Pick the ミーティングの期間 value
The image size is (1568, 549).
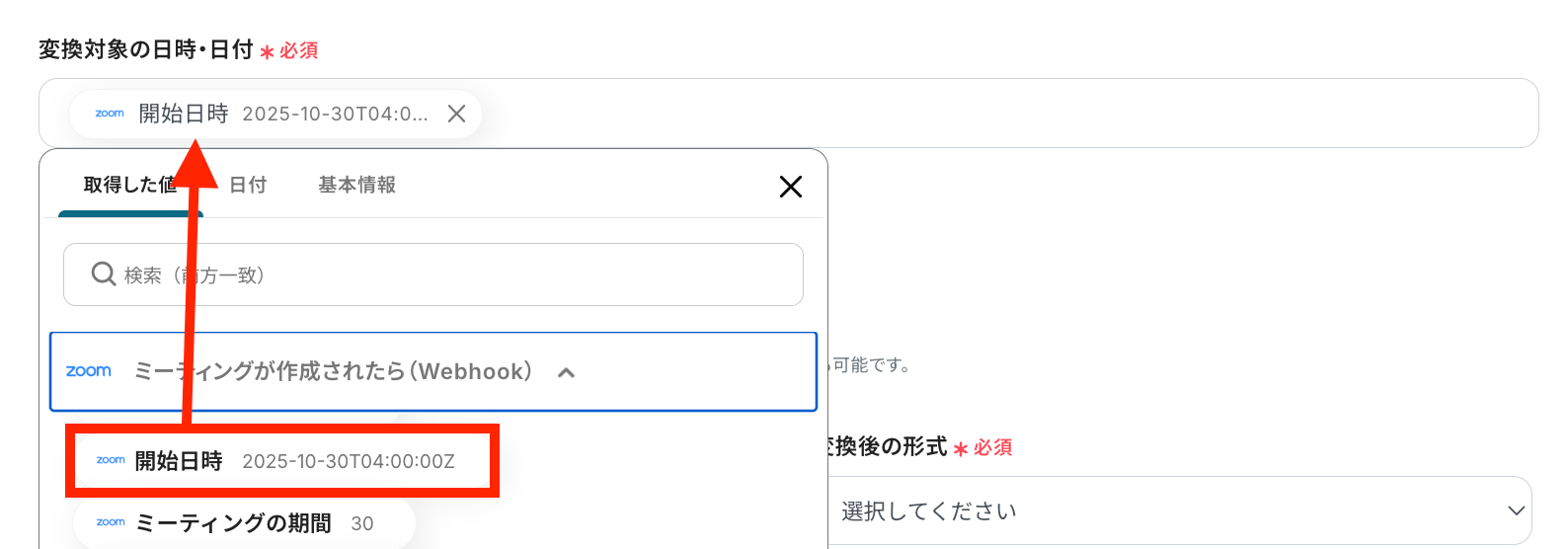click(233, 523)
